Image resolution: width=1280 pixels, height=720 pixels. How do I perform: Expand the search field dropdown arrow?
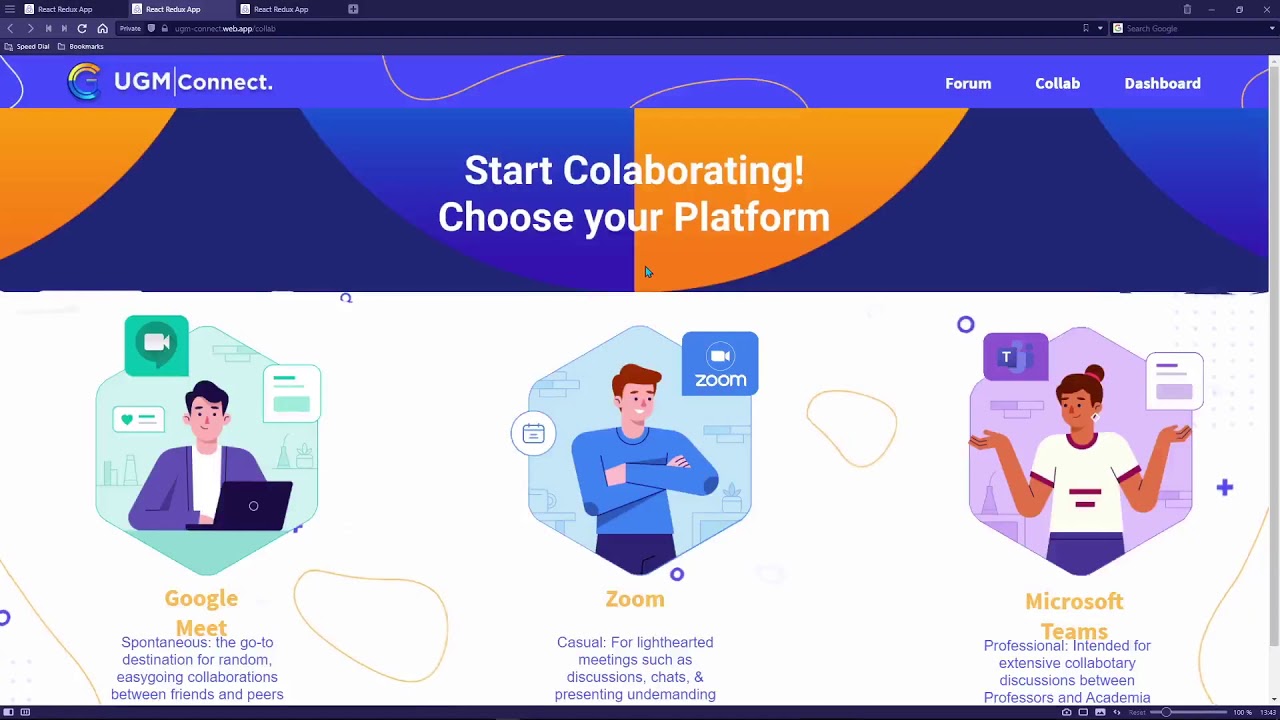point(1272,28)
